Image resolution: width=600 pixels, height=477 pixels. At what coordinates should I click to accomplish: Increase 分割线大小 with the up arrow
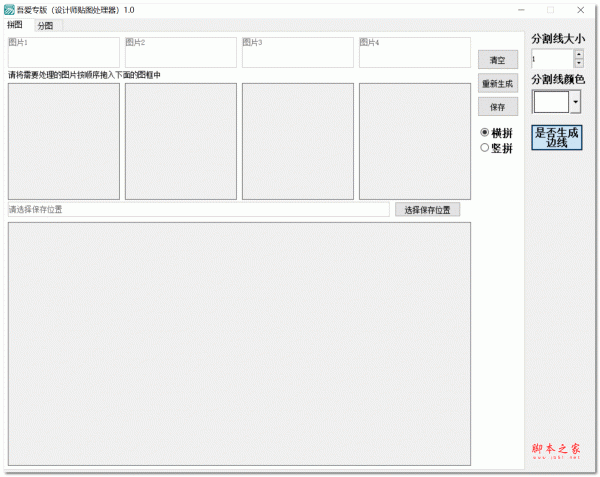tap(579, 54)
